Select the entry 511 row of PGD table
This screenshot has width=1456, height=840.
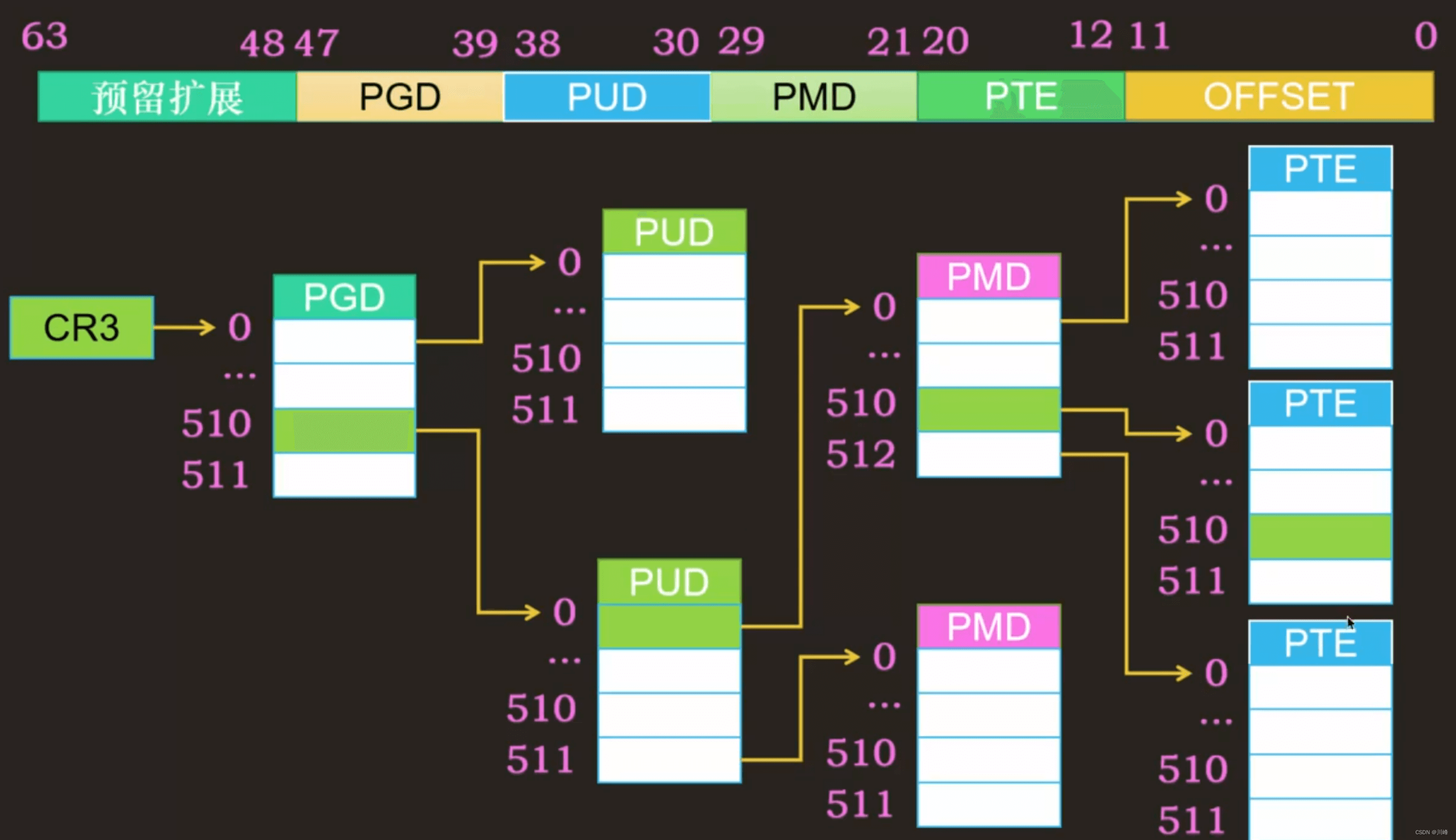[344, 475]
